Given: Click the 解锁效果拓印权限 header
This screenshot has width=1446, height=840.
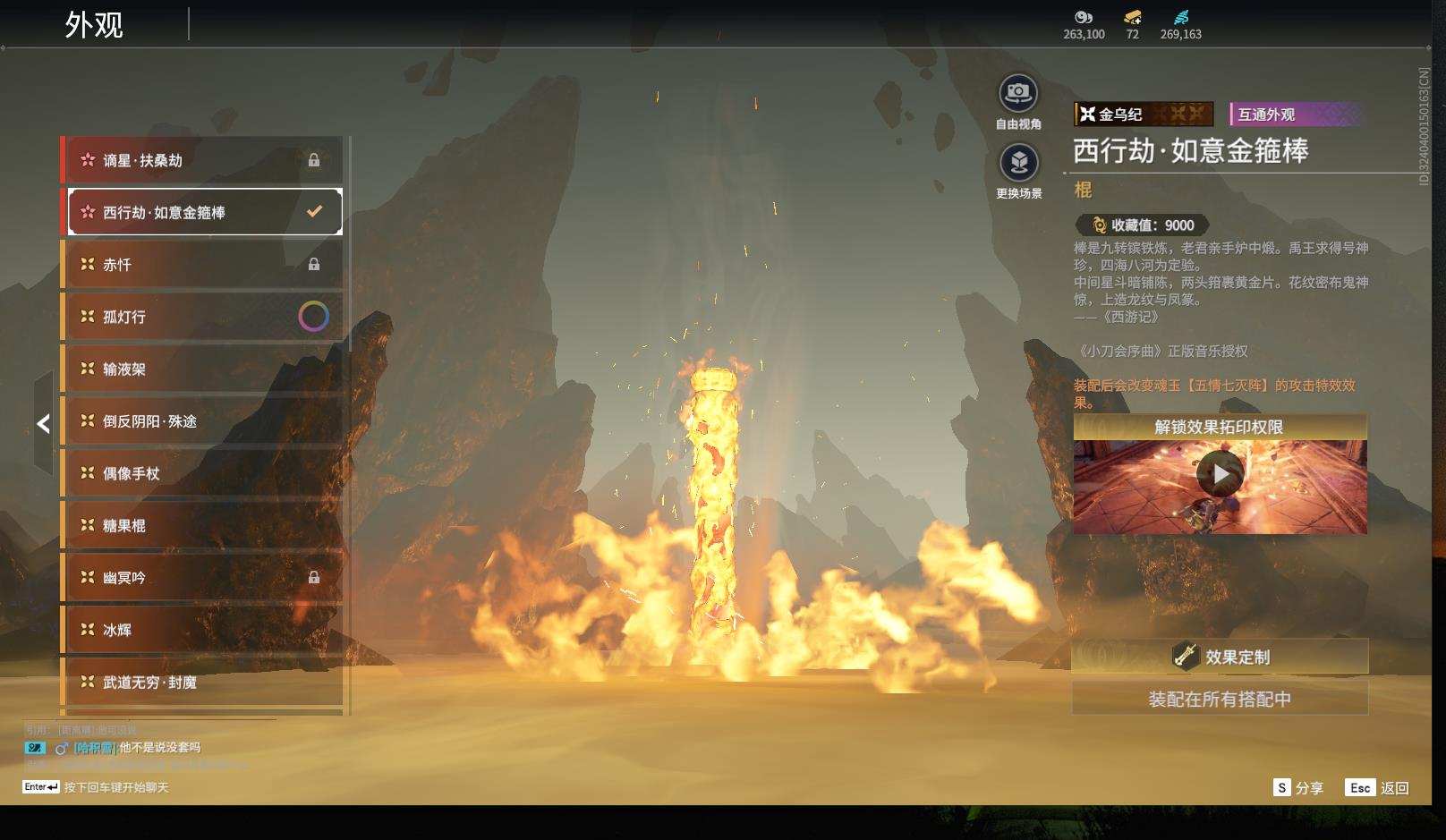Looking at the screenshot, I should click(x=1220, y=427).
